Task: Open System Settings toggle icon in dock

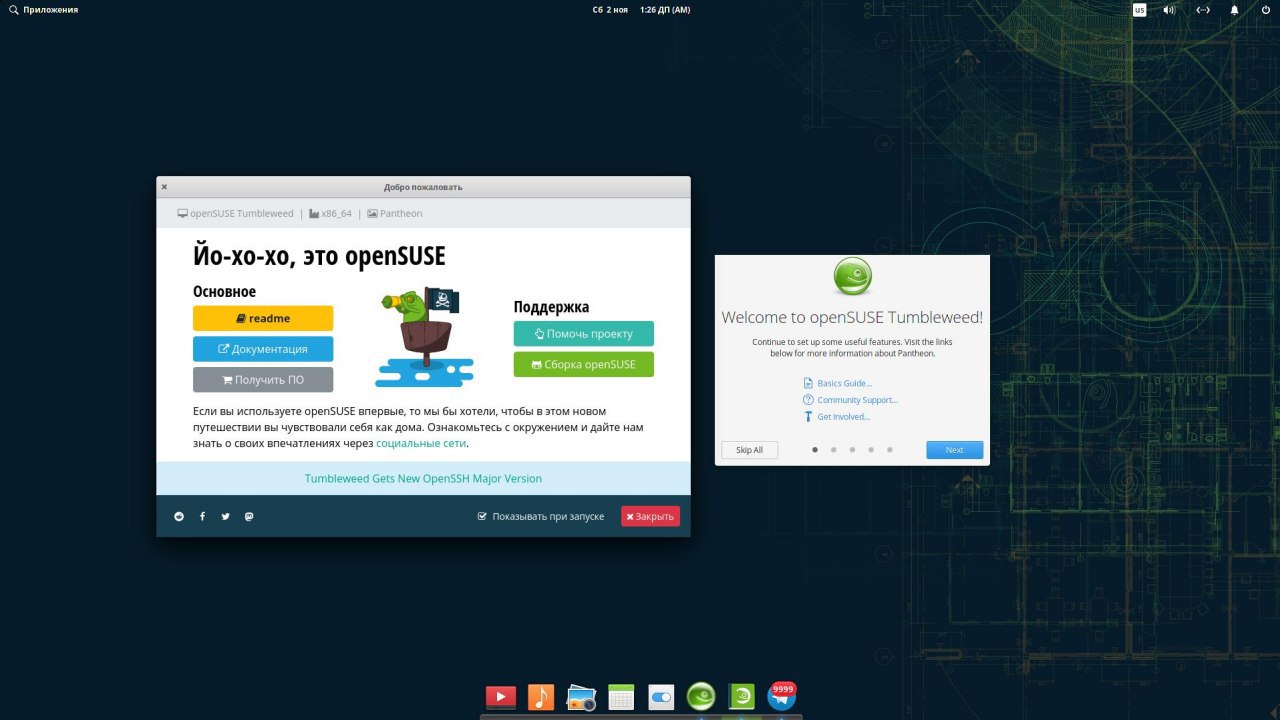Action: coord(661,697)
